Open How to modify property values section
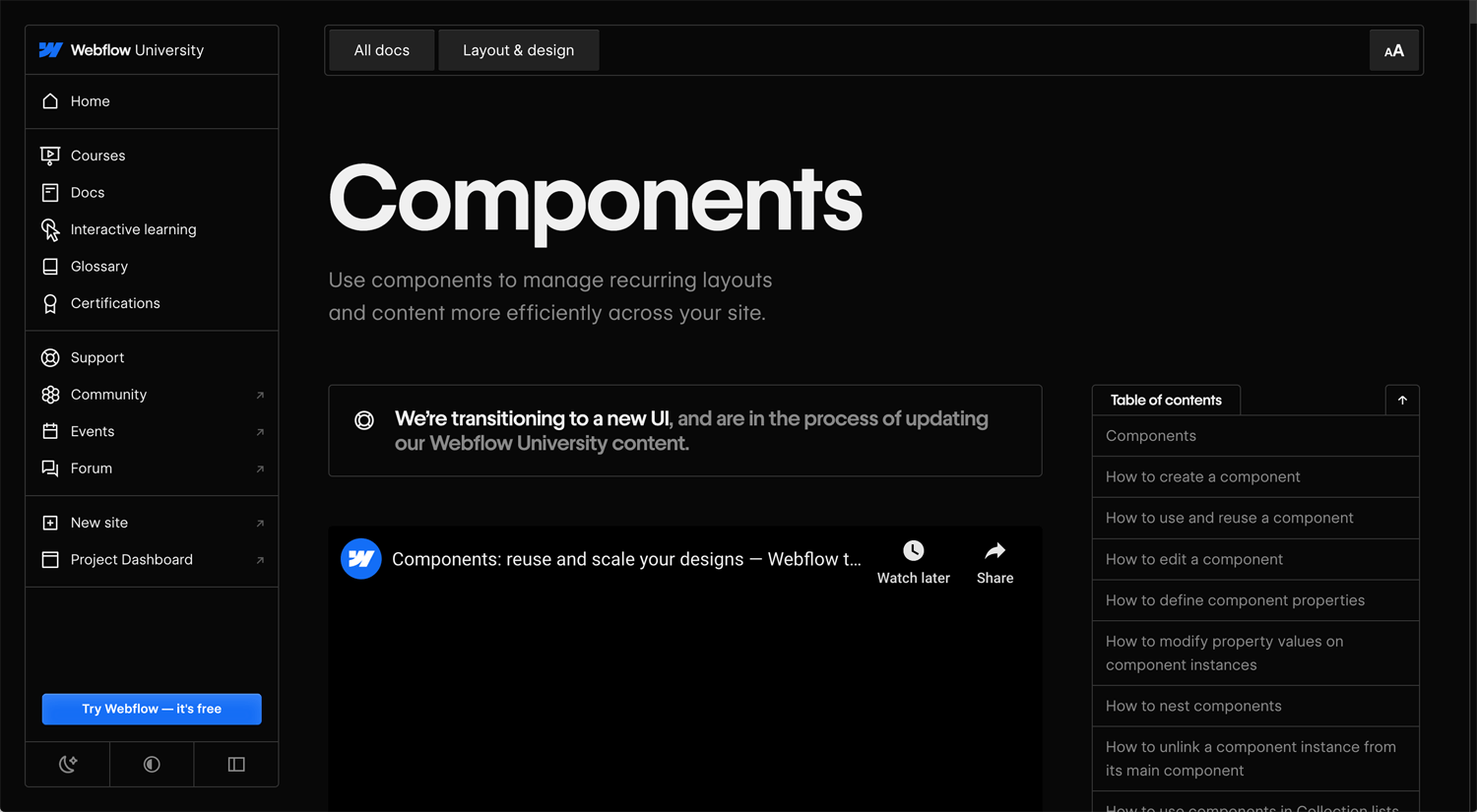This screenshot has height=812, width=1477. point(1255,654)
